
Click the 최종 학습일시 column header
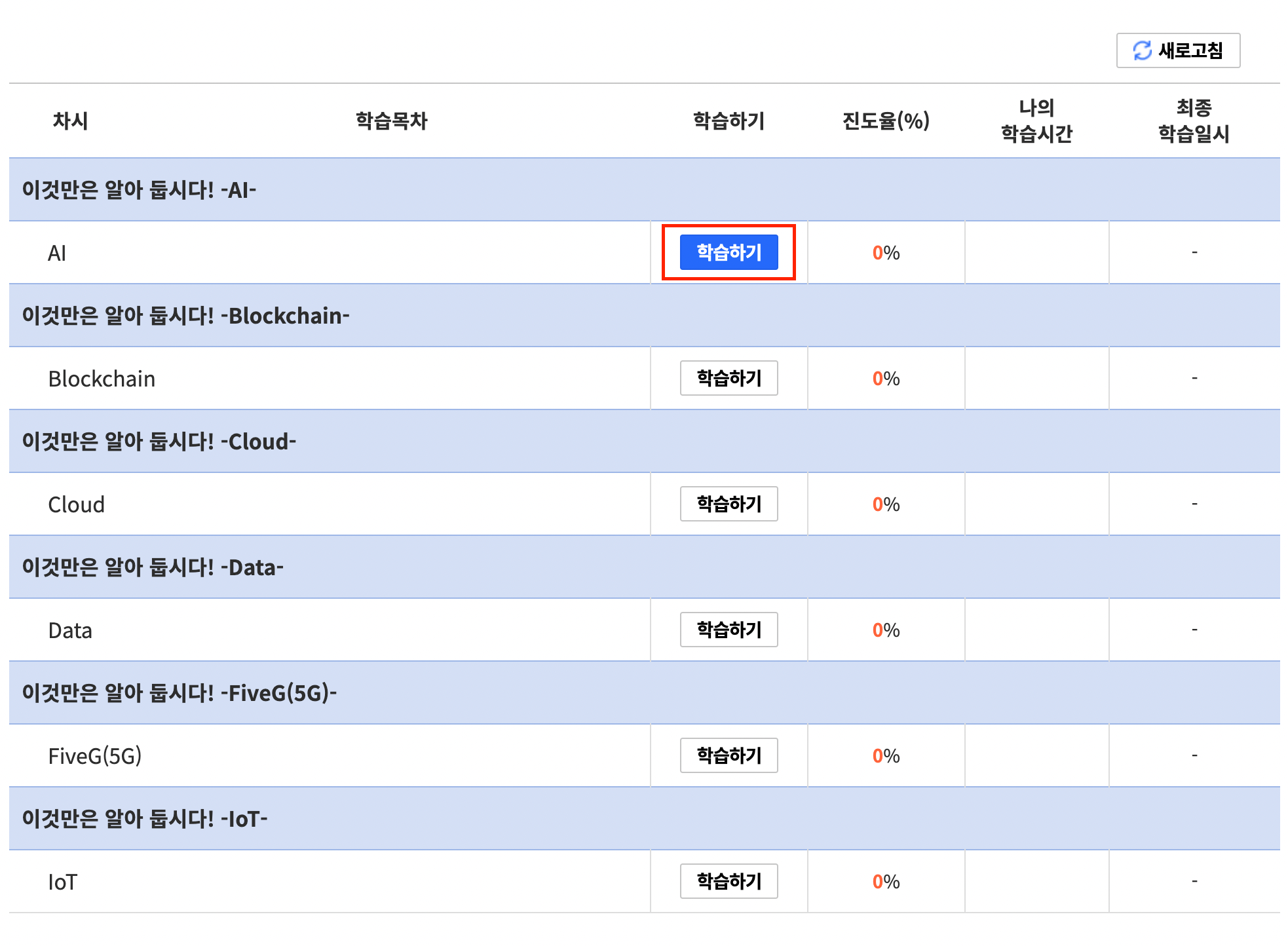(x=1194, y=121)
